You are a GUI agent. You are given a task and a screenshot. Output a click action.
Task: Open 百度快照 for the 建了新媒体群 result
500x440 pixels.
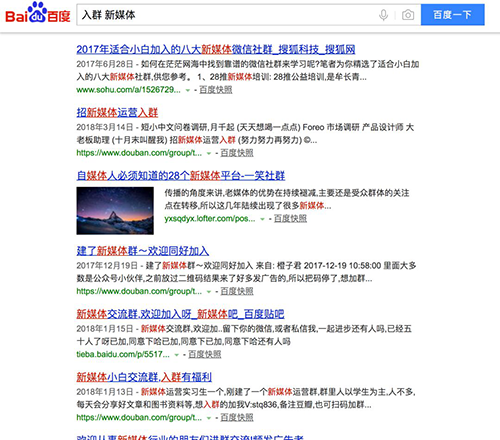(237, 291)
